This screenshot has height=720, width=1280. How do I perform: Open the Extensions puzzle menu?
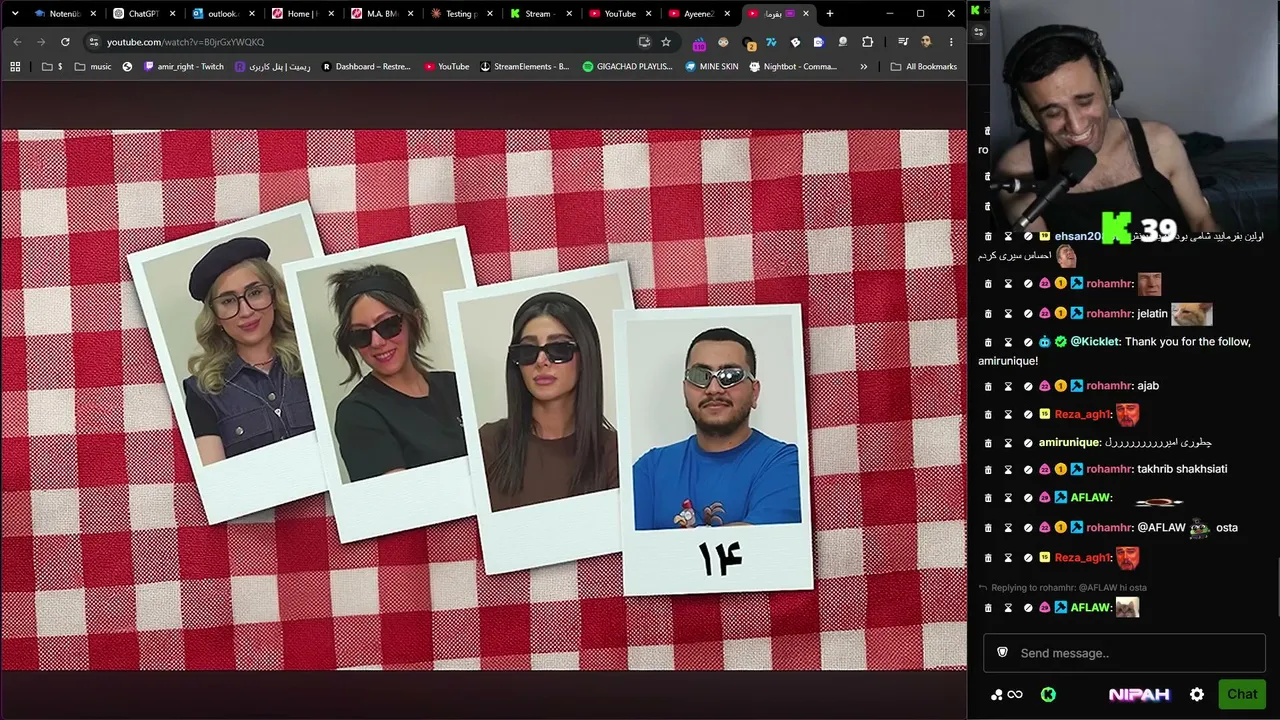(867, 42)
